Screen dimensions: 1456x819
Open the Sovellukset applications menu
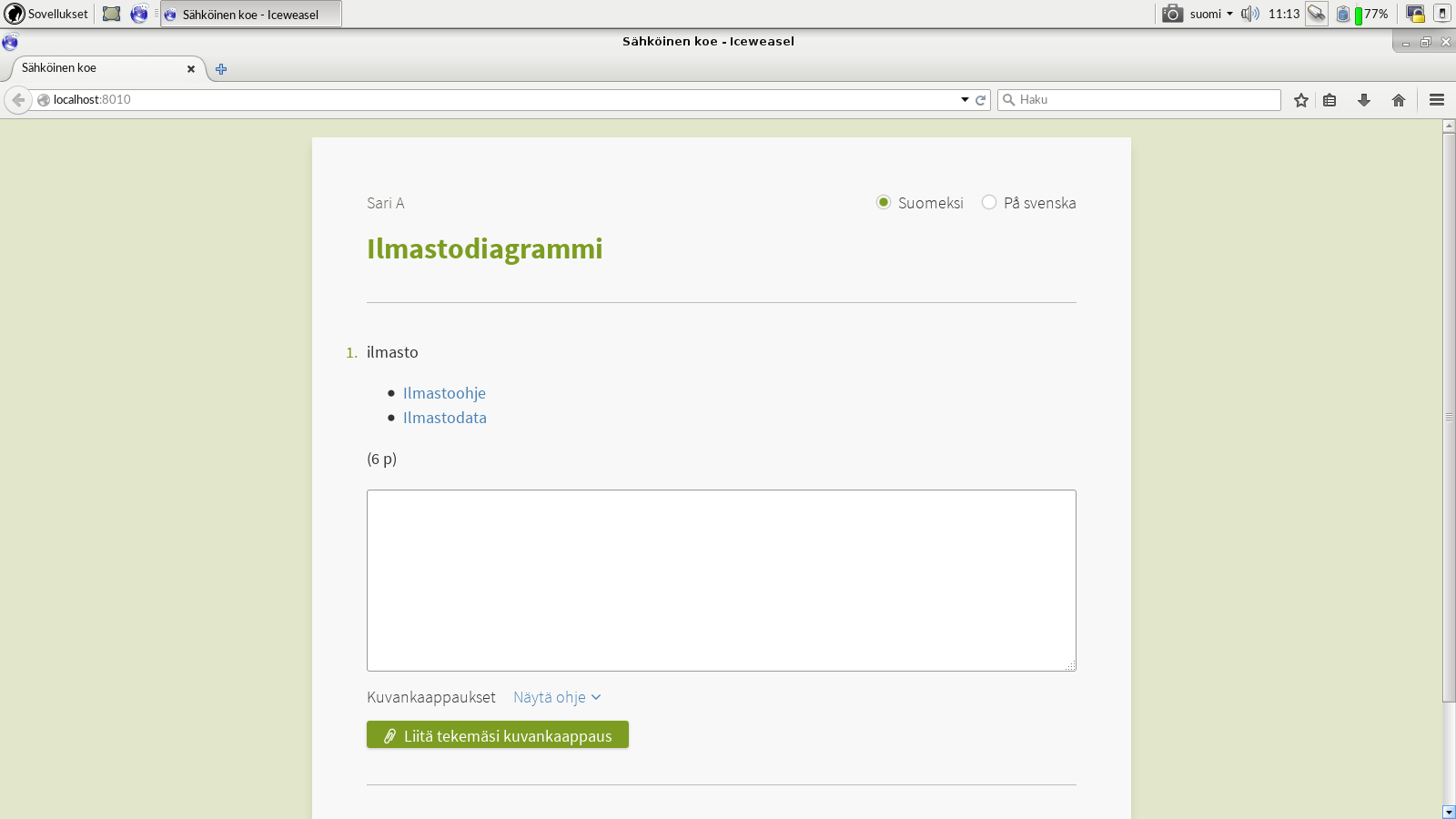tap(47, 14)
